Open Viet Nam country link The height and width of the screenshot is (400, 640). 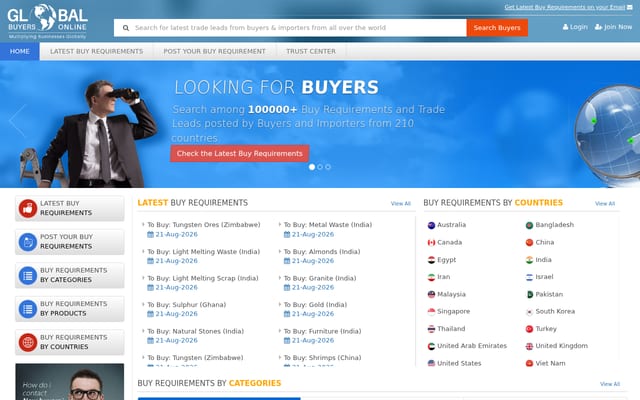550,363
